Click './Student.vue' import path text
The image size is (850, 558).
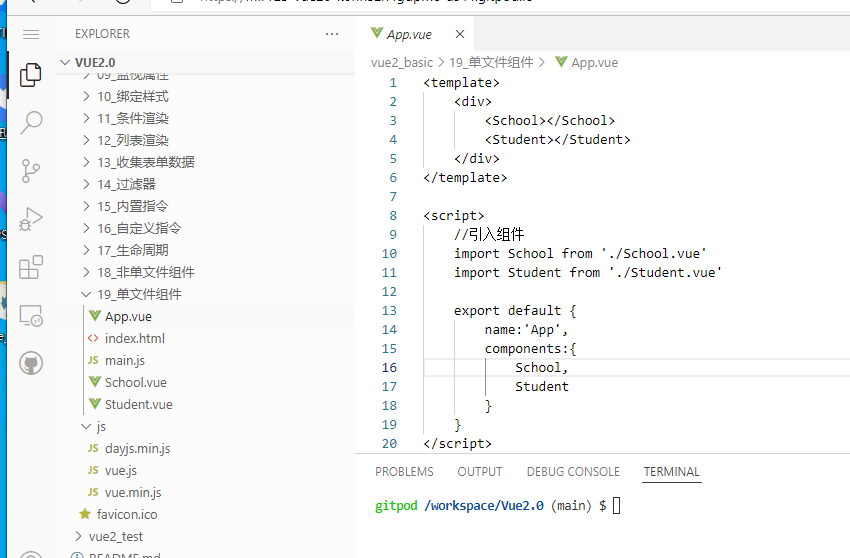665,272
